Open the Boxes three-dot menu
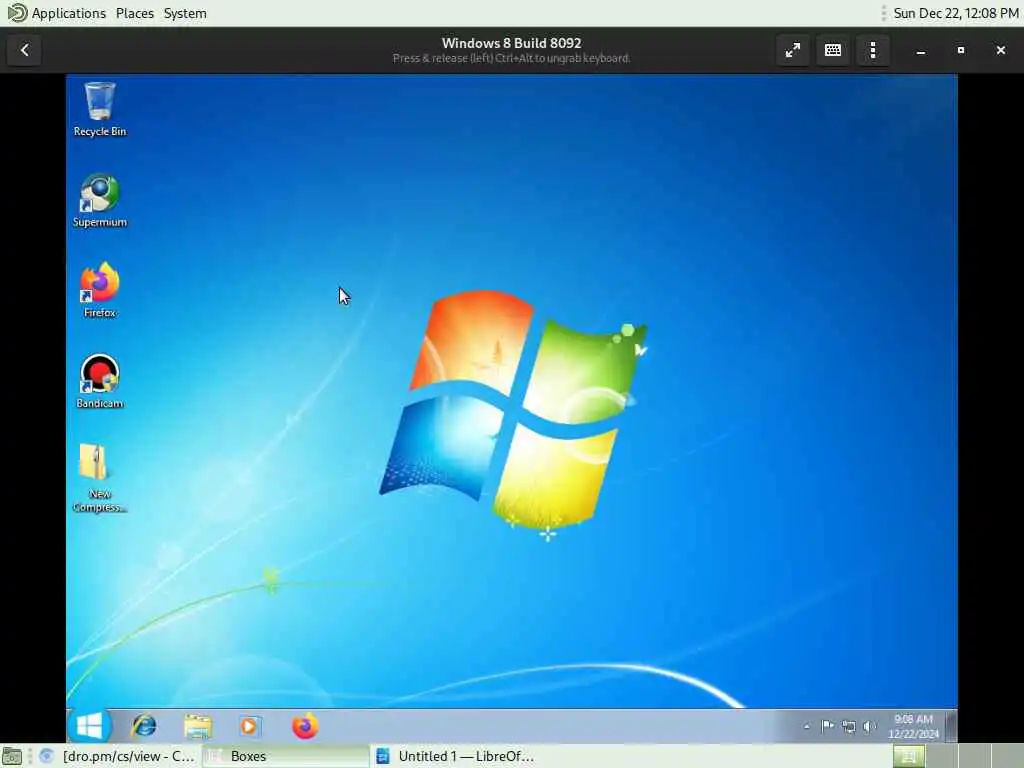 click(x=873, y=50)
